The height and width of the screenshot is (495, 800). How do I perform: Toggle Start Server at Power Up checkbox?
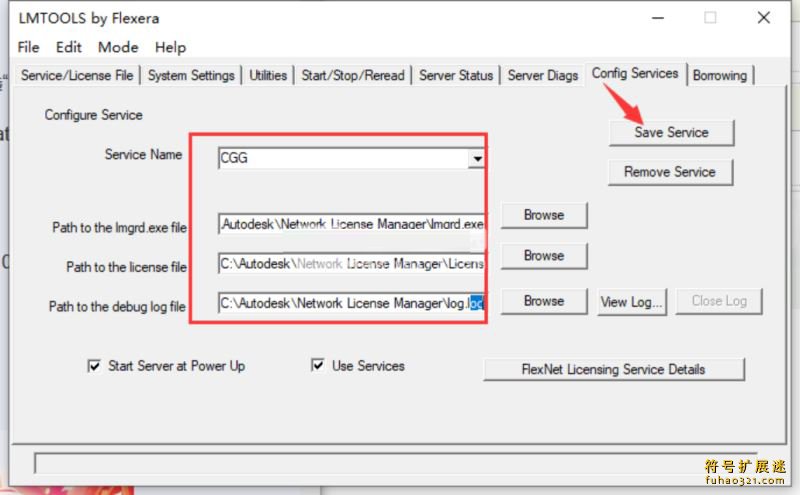click(x=94, y=366)
